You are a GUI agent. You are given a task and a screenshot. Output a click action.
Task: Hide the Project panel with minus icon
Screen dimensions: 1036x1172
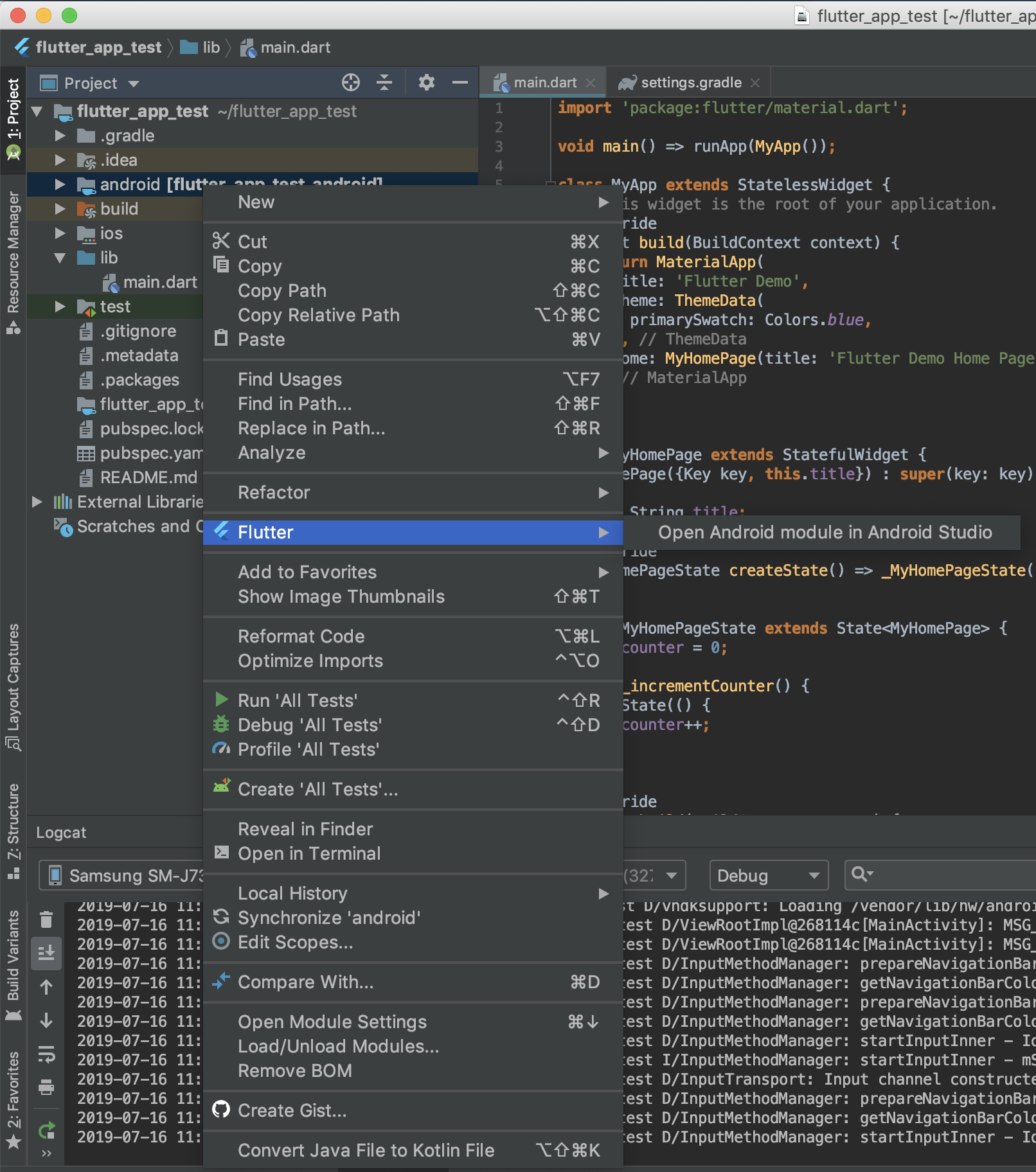coord(460,83)
